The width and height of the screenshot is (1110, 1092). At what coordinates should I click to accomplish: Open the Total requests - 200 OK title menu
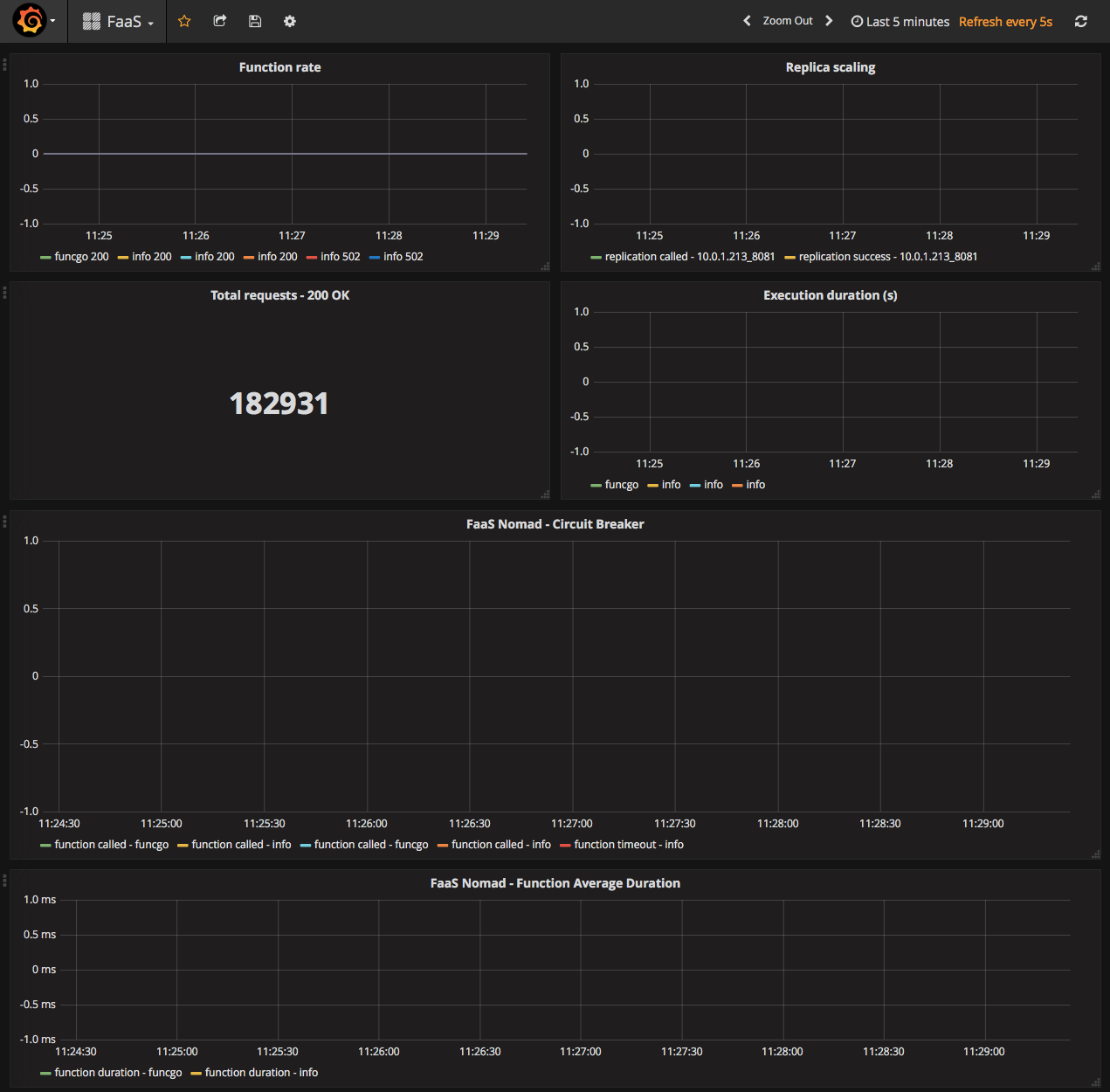[279, 295]
